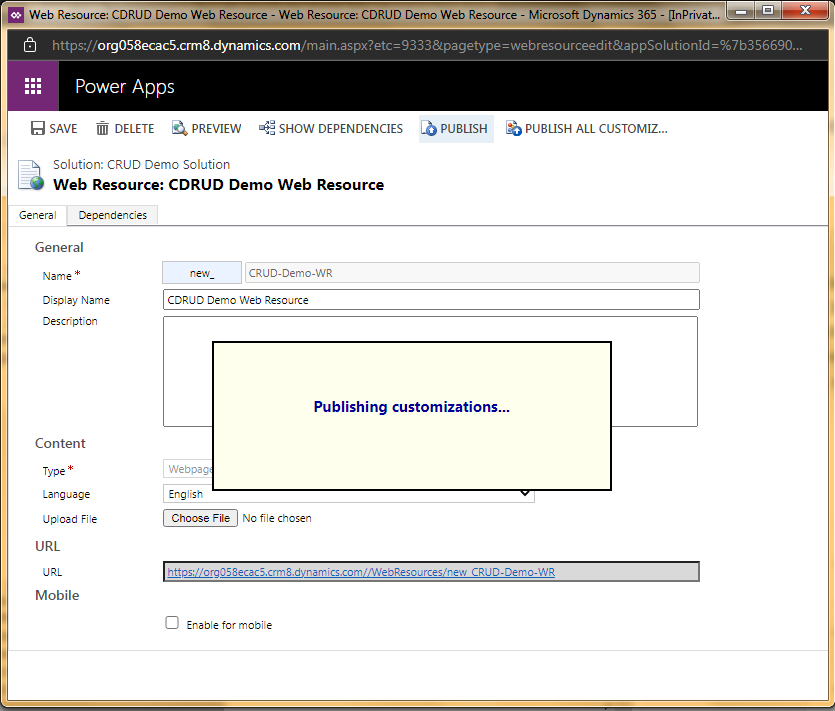Minimize the browser window
The image size is (835, 711).
(x=741, y=11)
